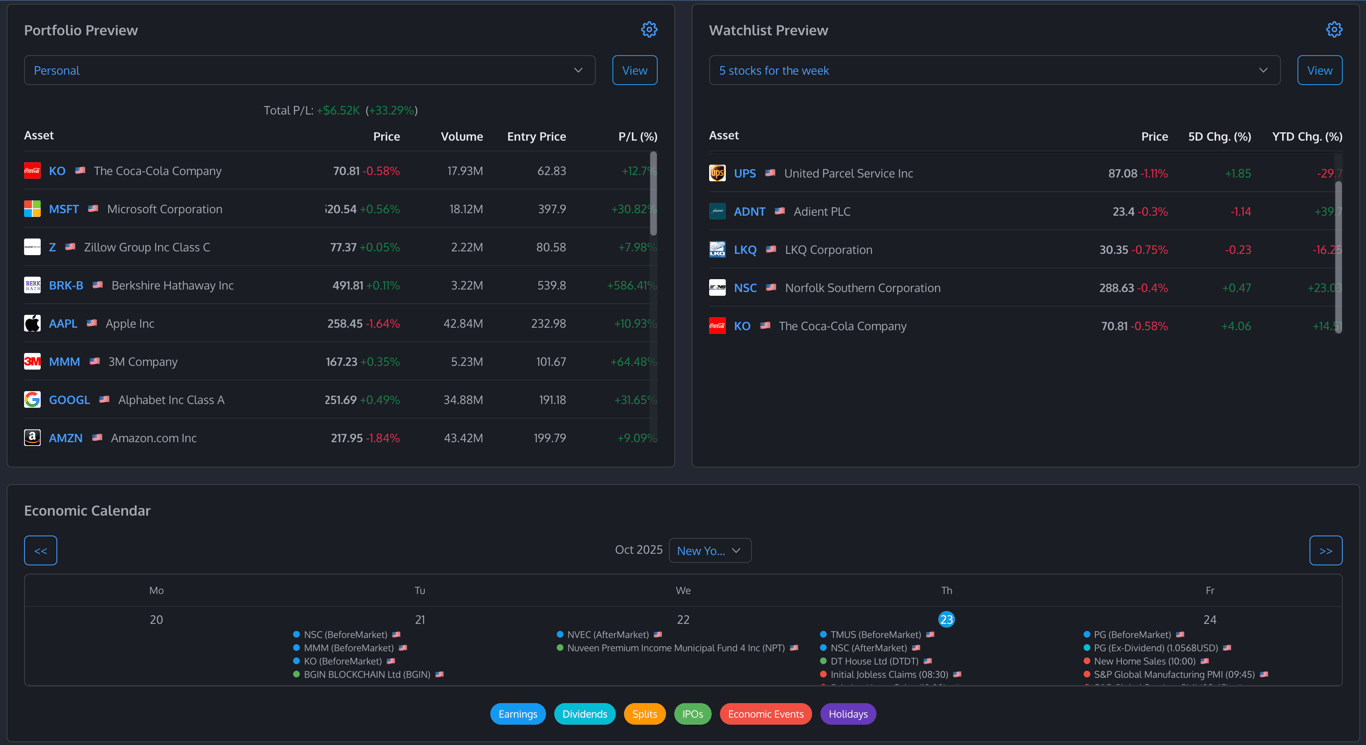Click the Coca-Cola logo in Watchlist Preview

(x=717, y=325)
